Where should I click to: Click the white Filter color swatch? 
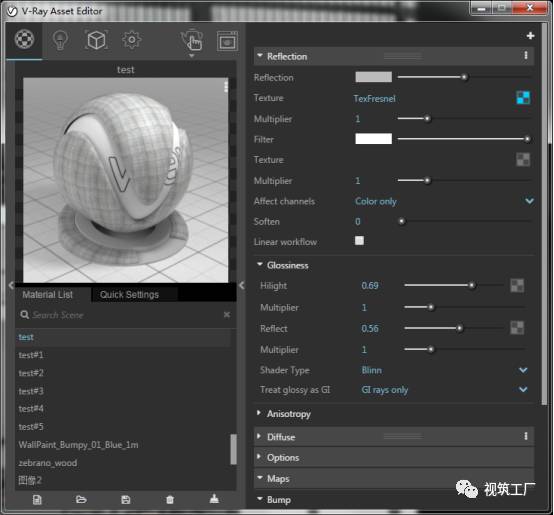(373, 138)
